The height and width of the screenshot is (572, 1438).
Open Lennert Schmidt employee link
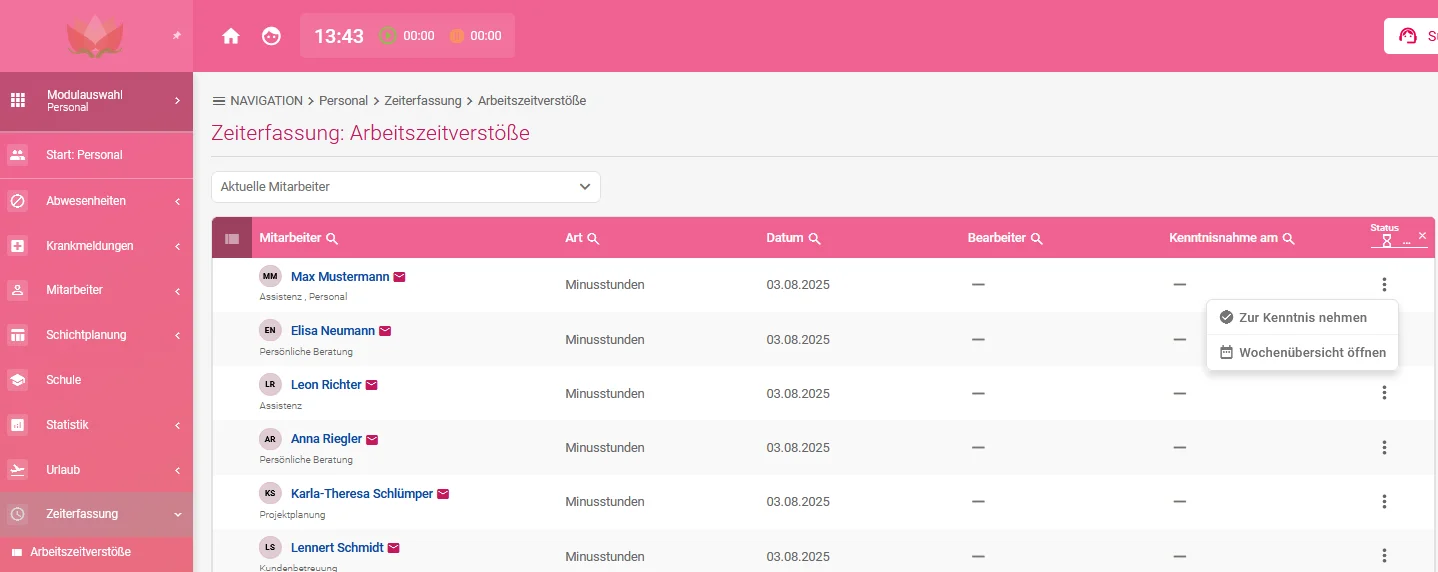[x=337, y=548]
